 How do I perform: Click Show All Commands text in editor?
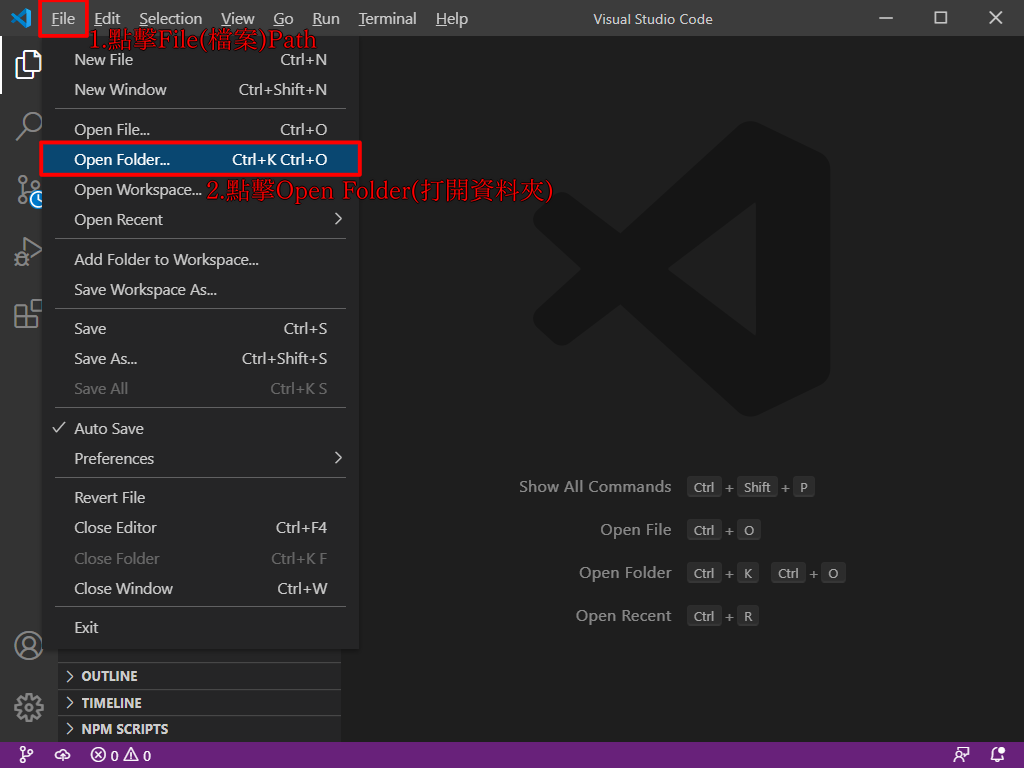[x=595, y=487]
